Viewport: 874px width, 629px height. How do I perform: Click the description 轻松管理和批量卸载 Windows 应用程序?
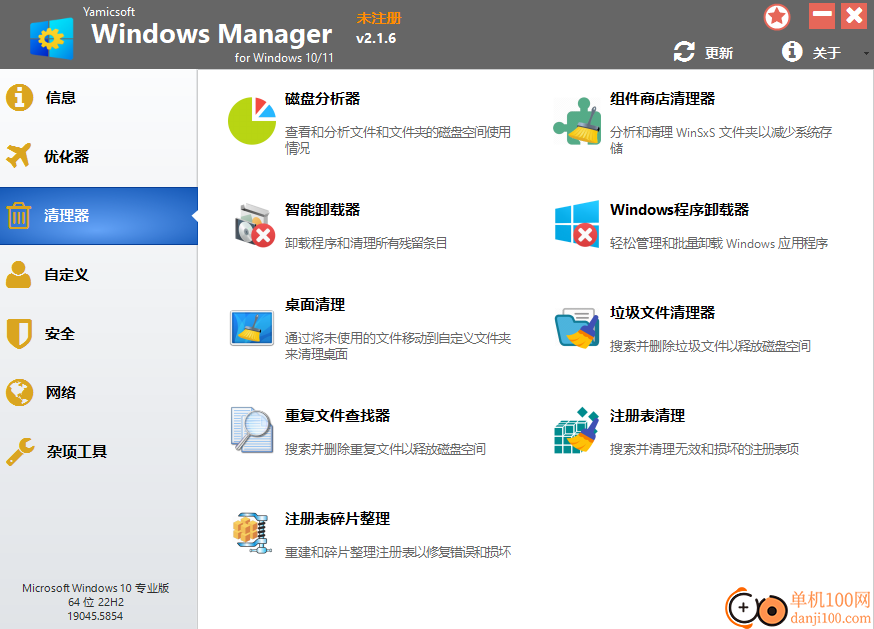click(x=718, y=243)
